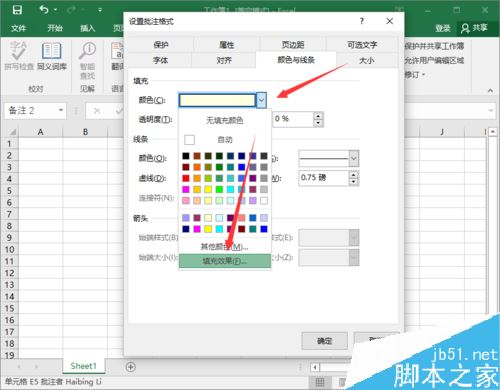Viewport: 500px width, 390px height.
Task: Select column B header
Action: [85, 132]
